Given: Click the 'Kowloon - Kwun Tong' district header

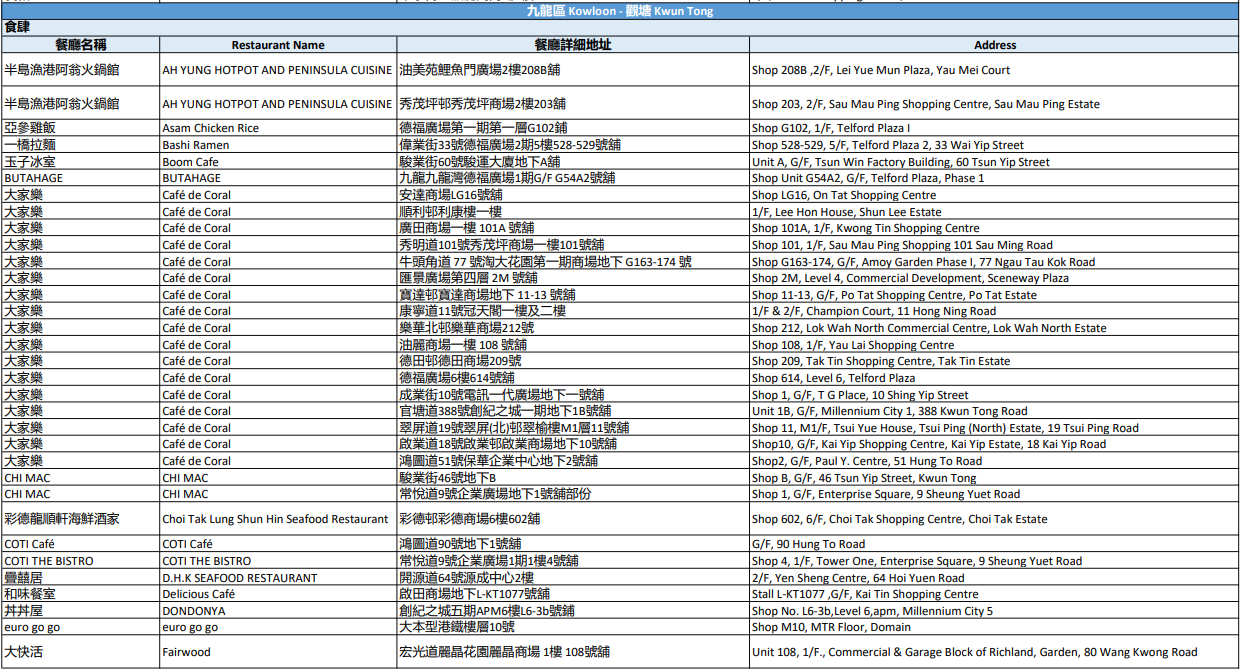Looking at the screenshot, I should [x=620, y=11].
